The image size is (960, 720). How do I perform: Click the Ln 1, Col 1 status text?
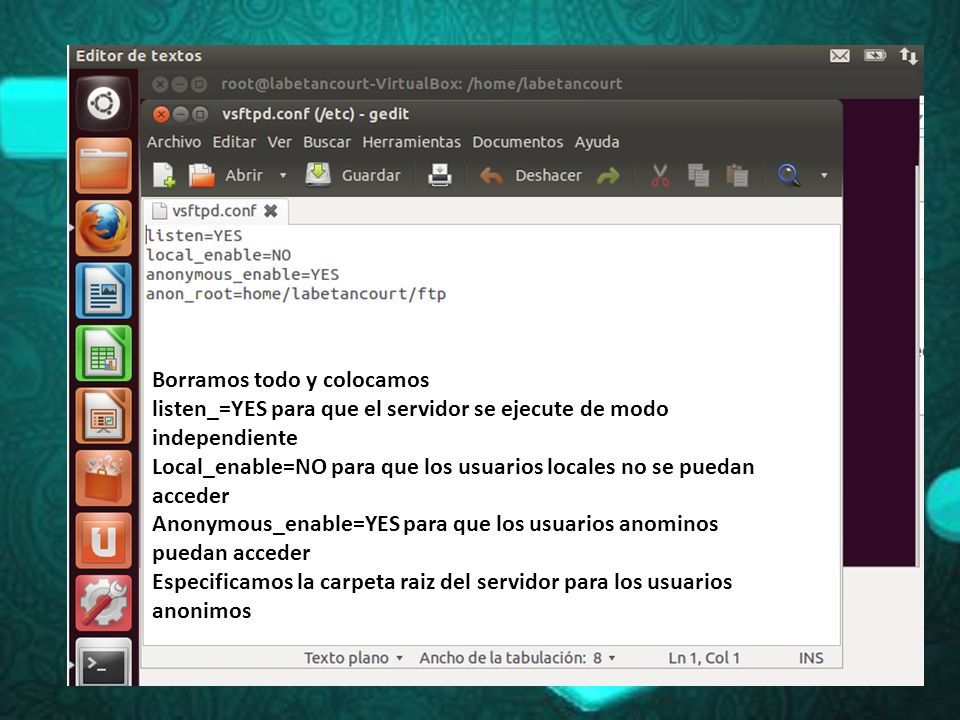click(704, 658)
